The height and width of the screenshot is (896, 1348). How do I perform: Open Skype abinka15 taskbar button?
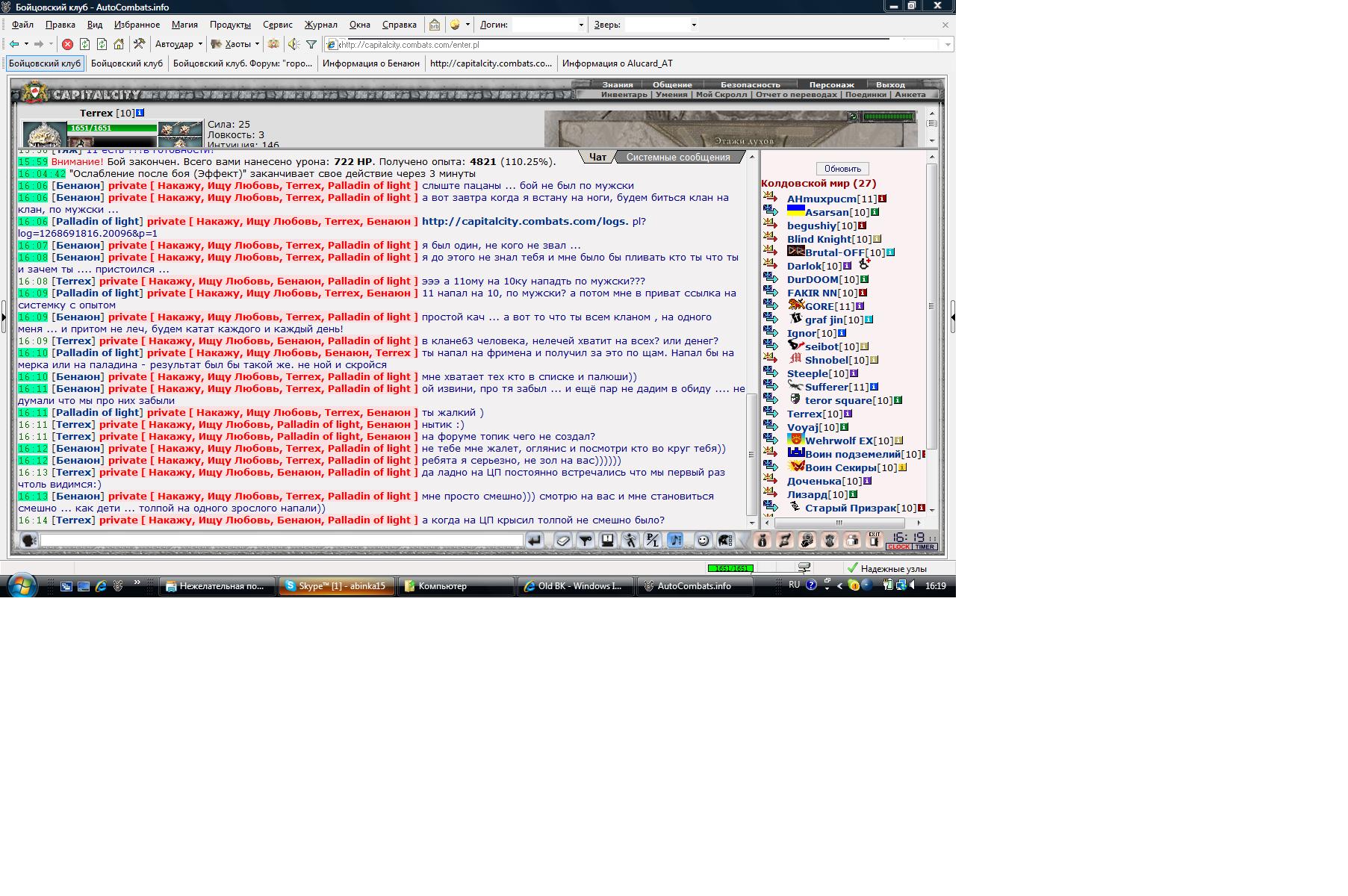coord(336,586)
